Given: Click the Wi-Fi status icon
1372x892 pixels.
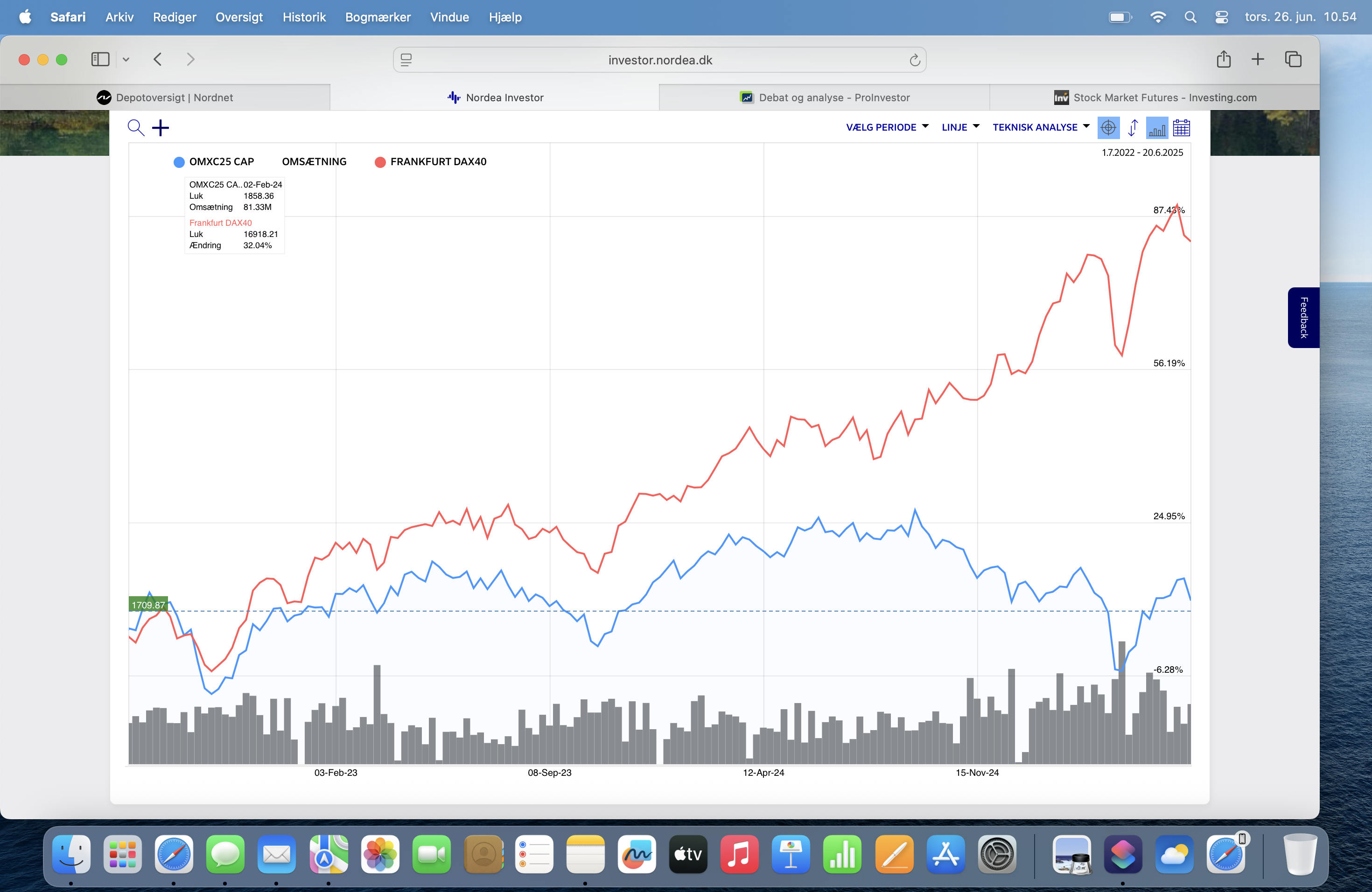Looking at the screenshot, I should pos(1157,17).
